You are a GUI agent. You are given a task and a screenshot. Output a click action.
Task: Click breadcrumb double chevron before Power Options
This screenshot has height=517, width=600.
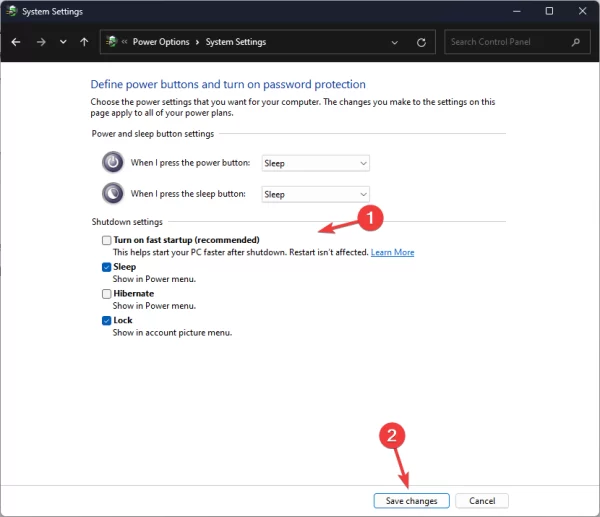(x=124, y=42)
